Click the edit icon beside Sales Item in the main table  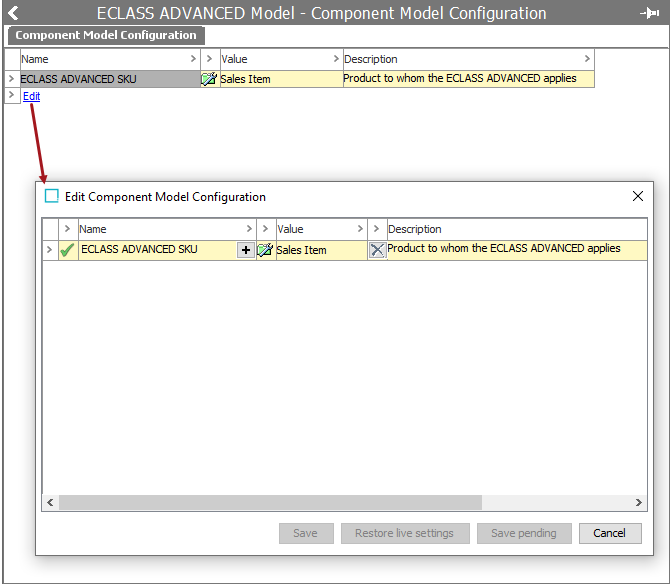click(209, 79)
